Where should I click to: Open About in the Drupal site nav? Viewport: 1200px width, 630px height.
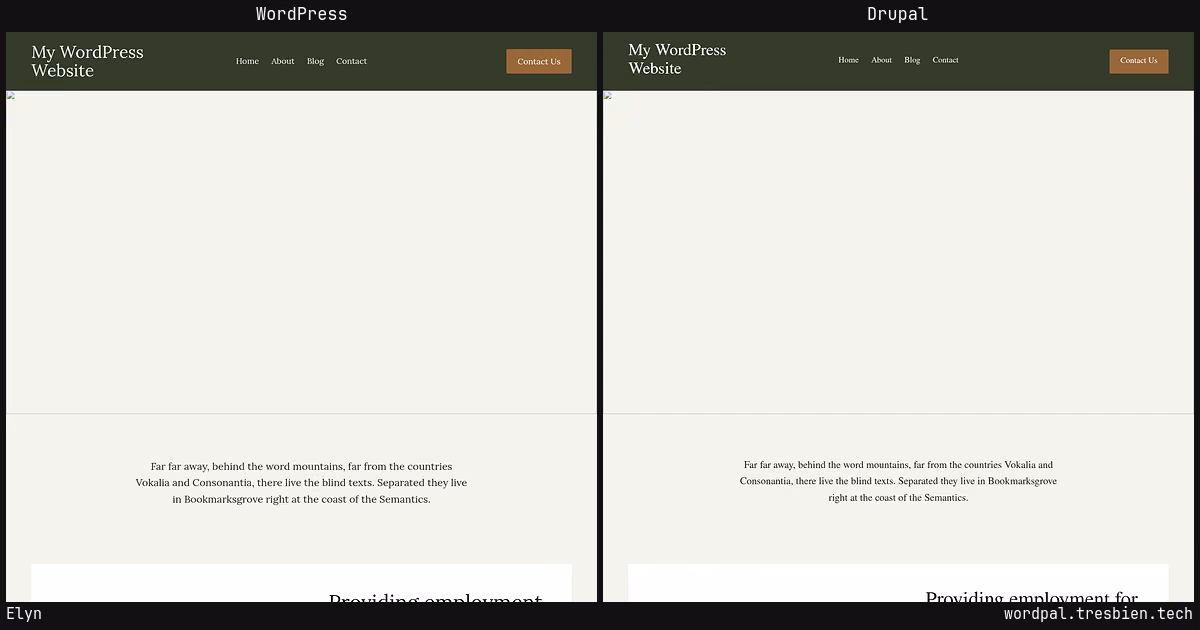point(881,60)
